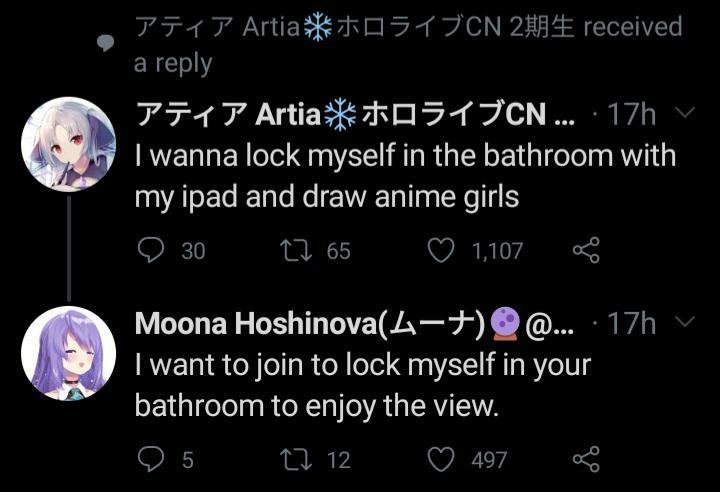Open Artia's profile from display name
Screen dimensions: 720x492
(340, 115)
